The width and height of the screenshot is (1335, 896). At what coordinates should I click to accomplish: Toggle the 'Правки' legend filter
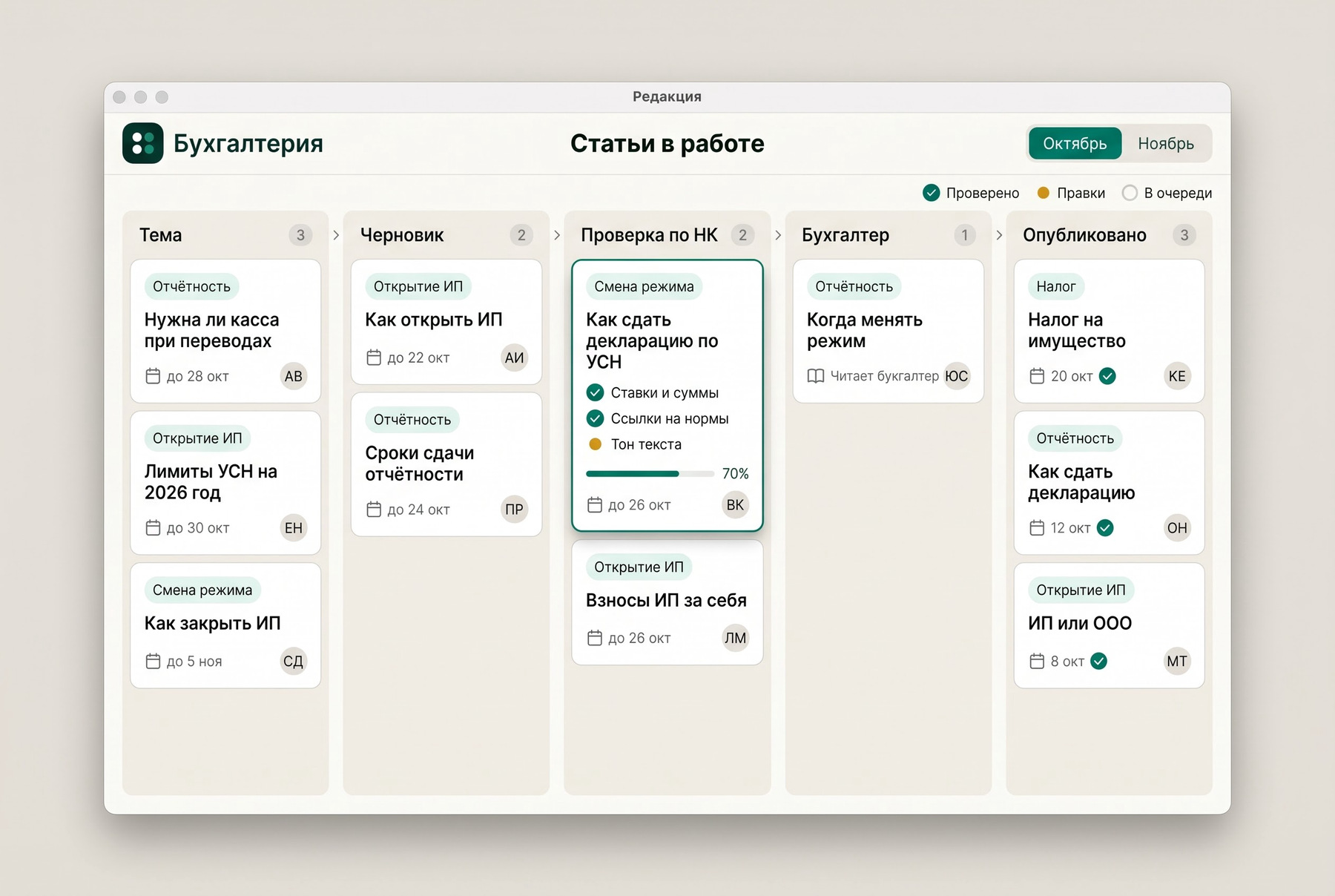pyautogui.click(x=1071, y=193)
